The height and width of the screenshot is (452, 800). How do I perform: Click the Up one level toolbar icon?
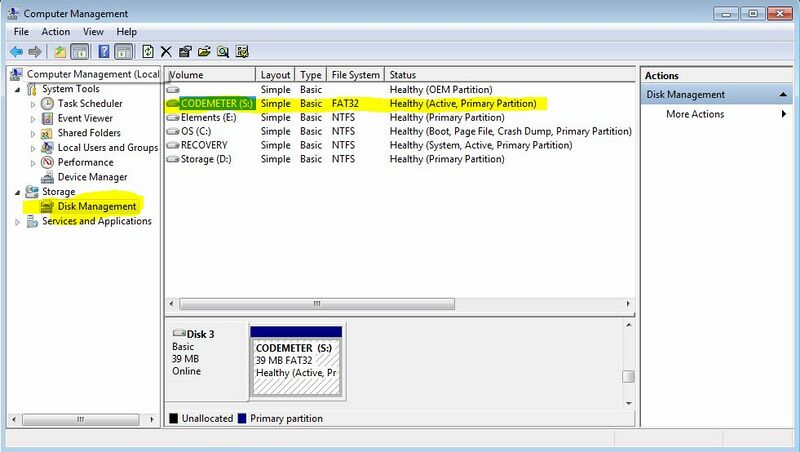tap(60, 51)
